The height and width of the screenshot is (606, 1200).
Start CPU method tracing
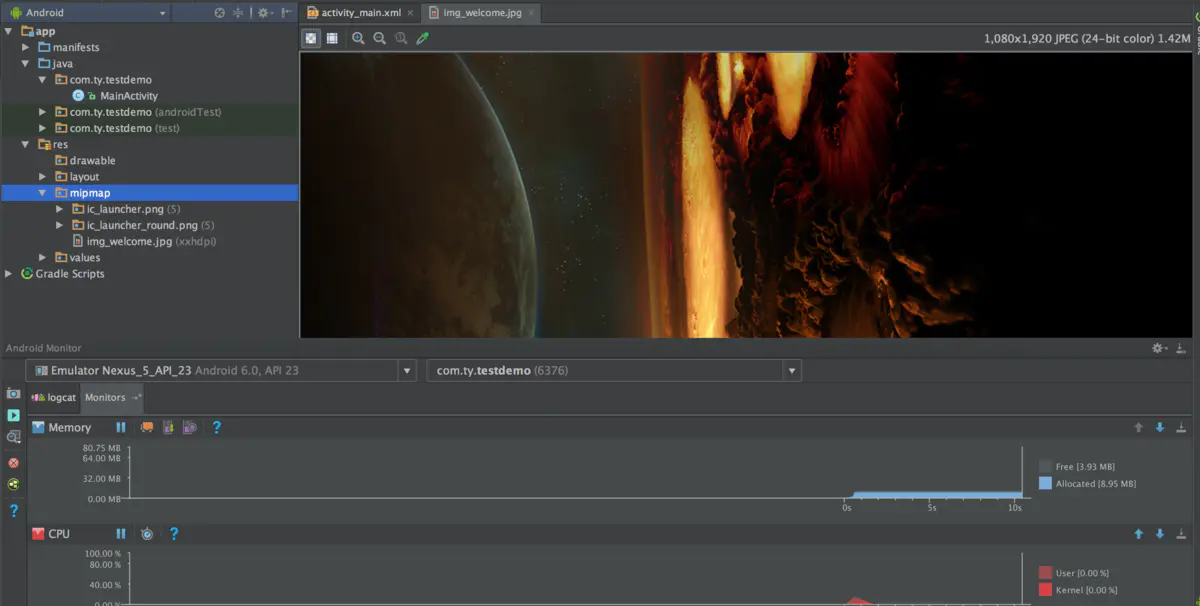click(x=147, y=534)
